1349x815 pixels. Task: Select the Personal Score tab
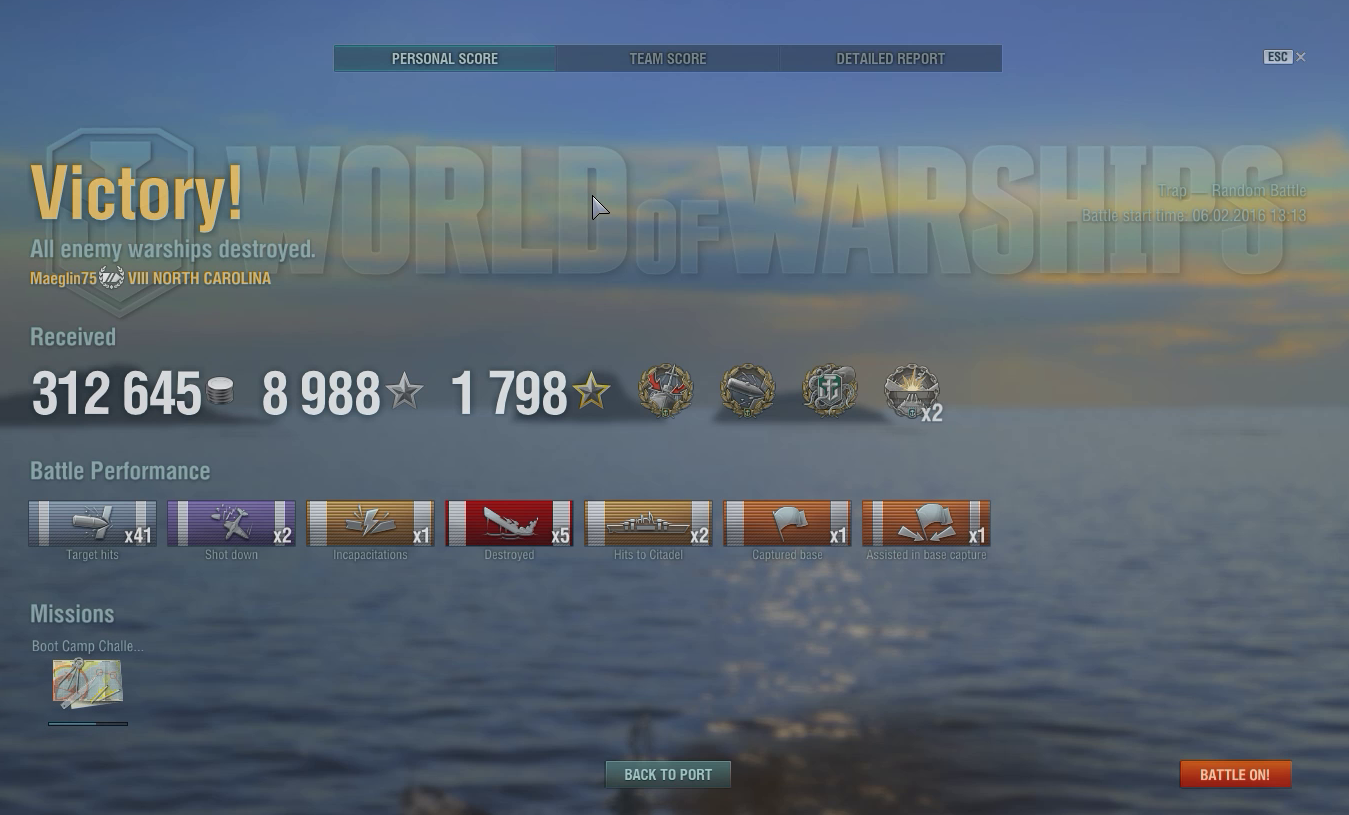point(445,59)
